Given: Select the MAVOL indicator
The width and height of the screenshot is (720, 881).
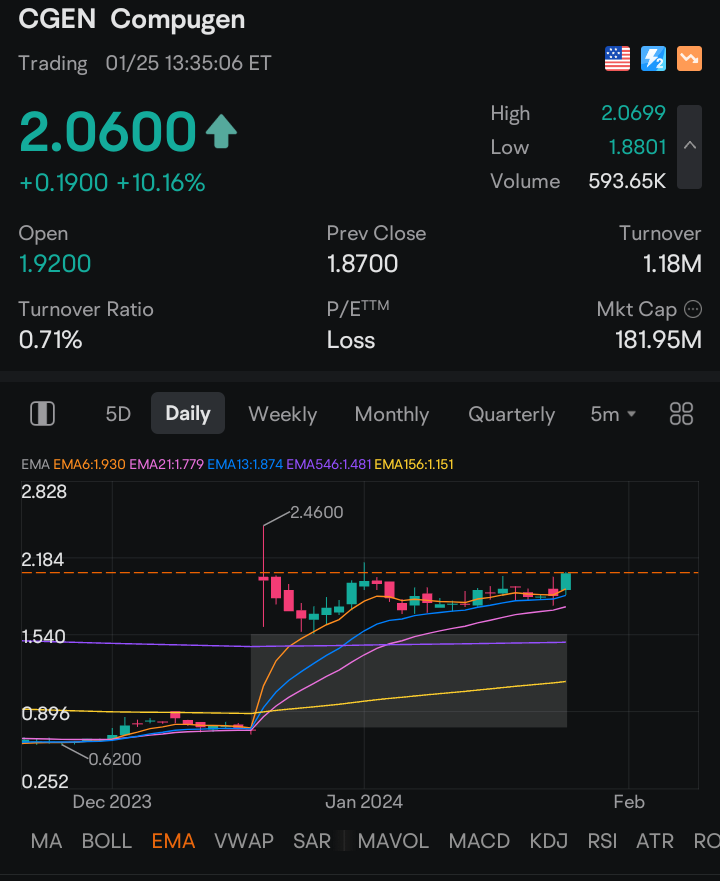Looking at the screenshot, I should point(393,841).
